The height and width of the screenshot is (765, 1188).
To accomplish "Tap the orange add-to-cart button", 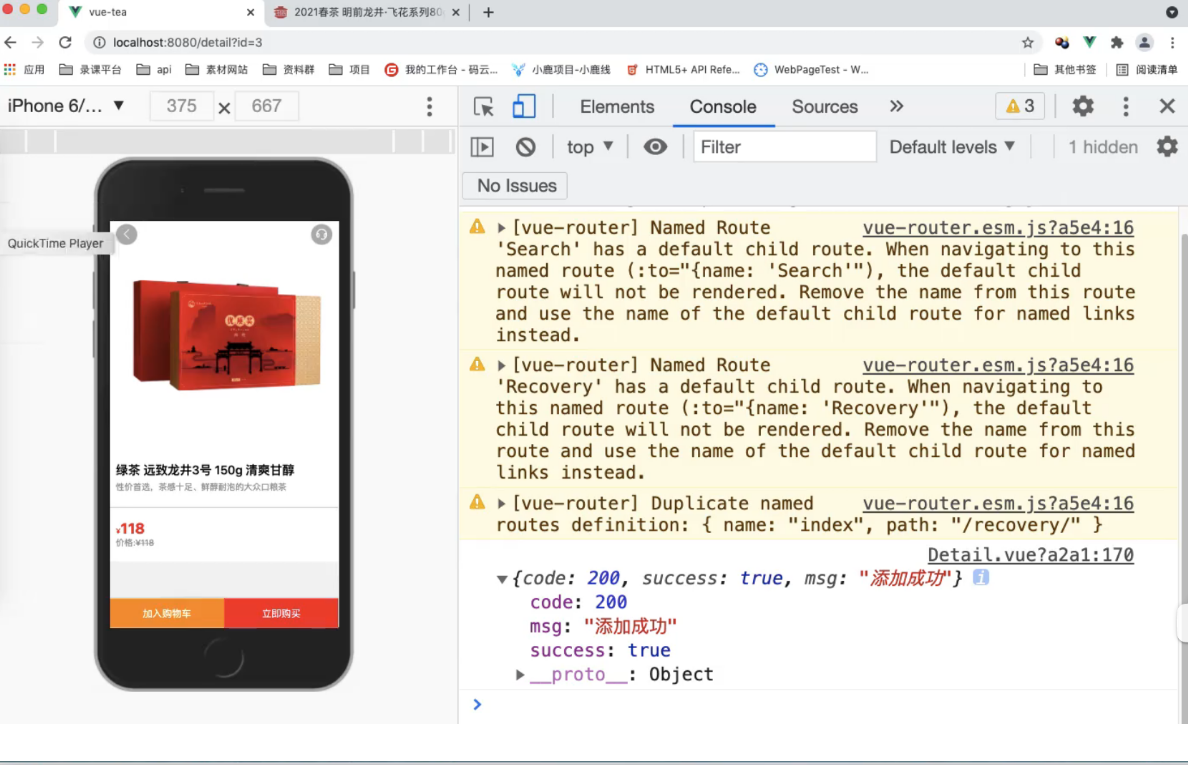I will point(167,613).
